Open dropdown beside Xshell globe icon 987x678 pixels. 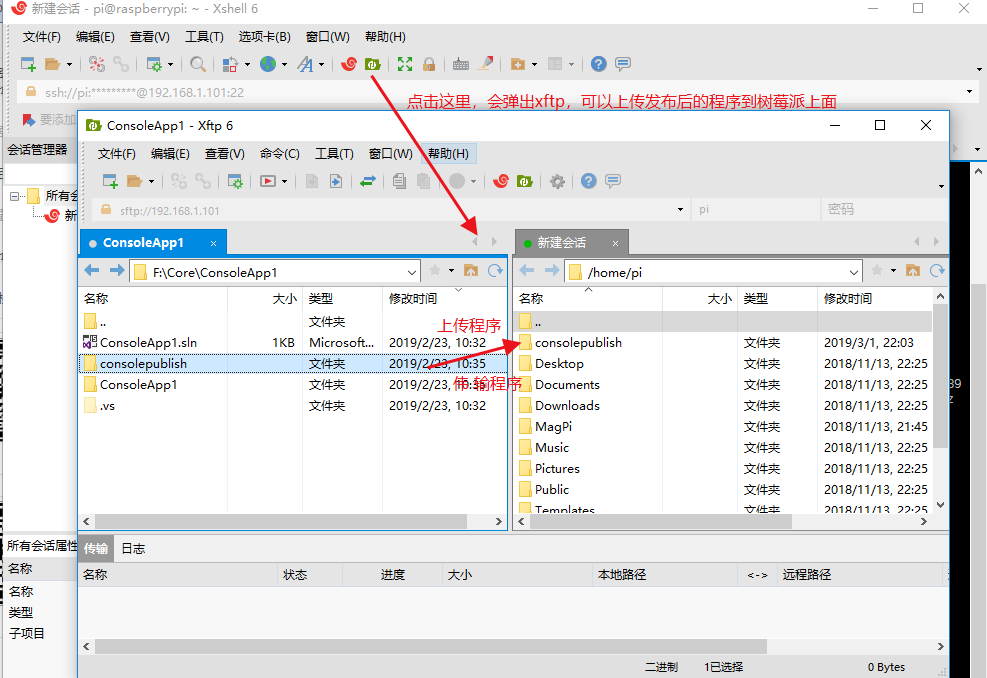(x=285, y=64)
